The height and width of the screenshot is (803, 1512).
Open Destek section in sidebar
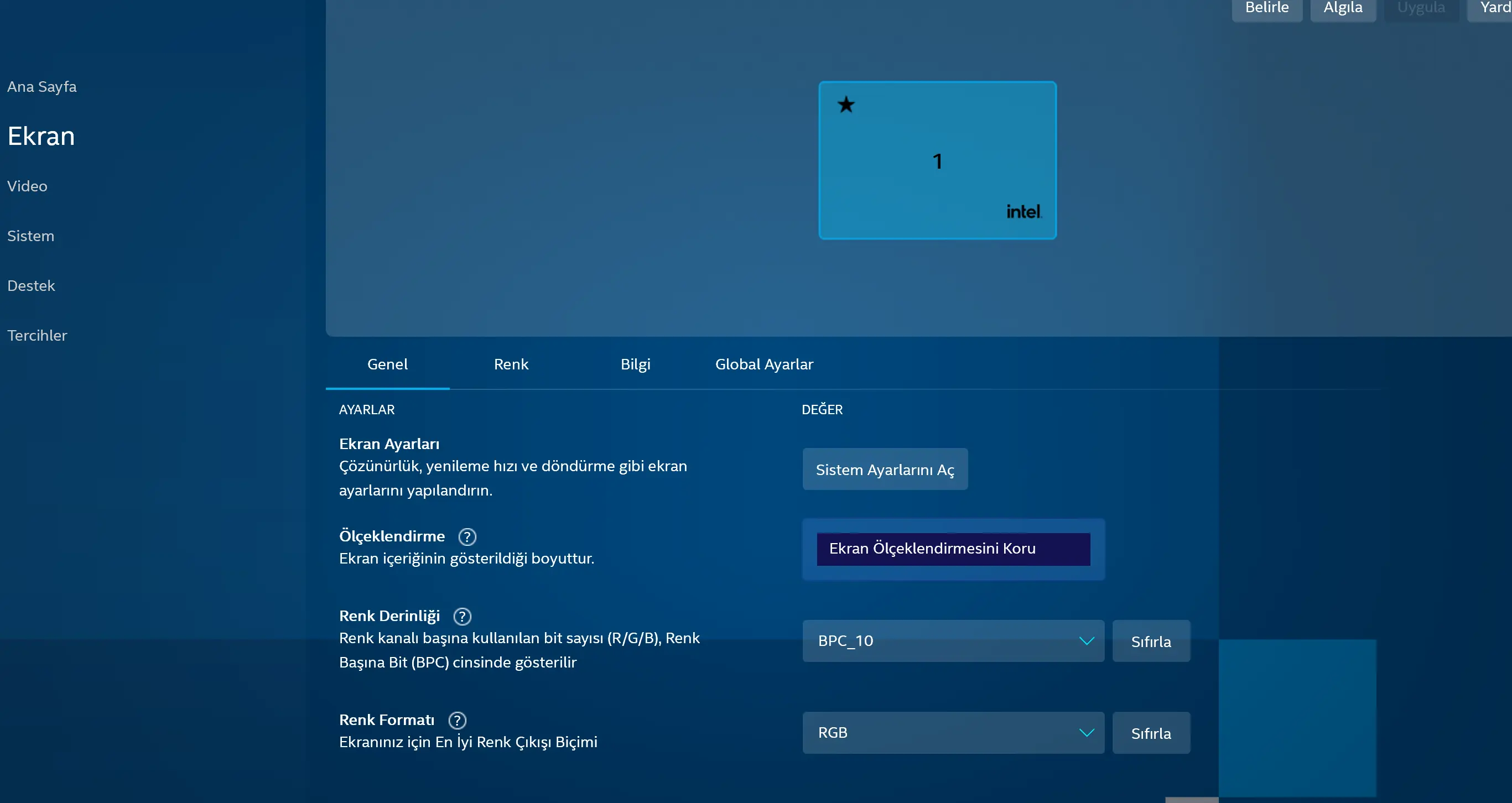(x=31, y=286)
